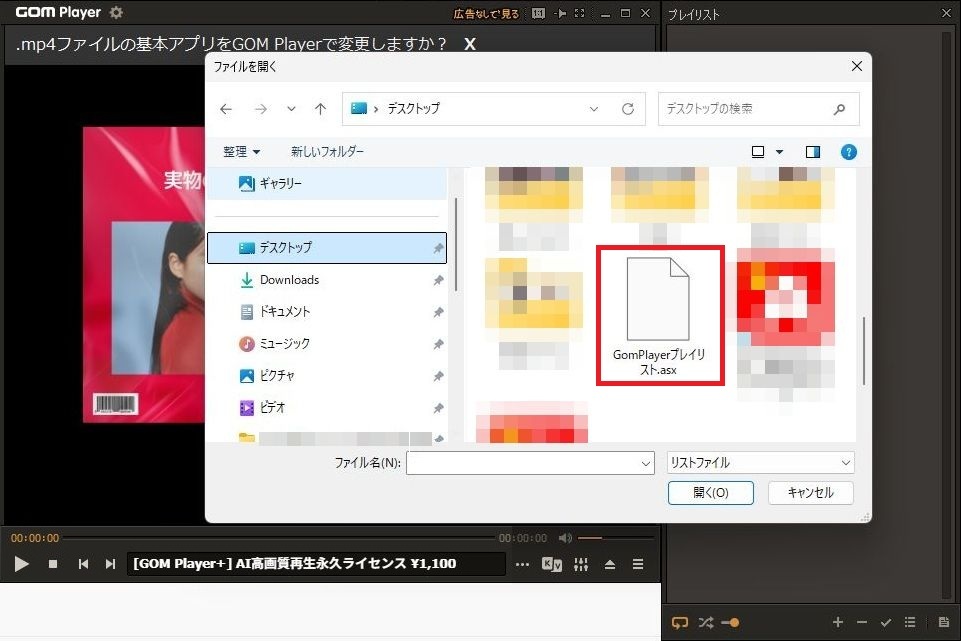The image size is (961, 641).
Task: Expand the 整理 dropdown menu
Action: pos(241,152)
